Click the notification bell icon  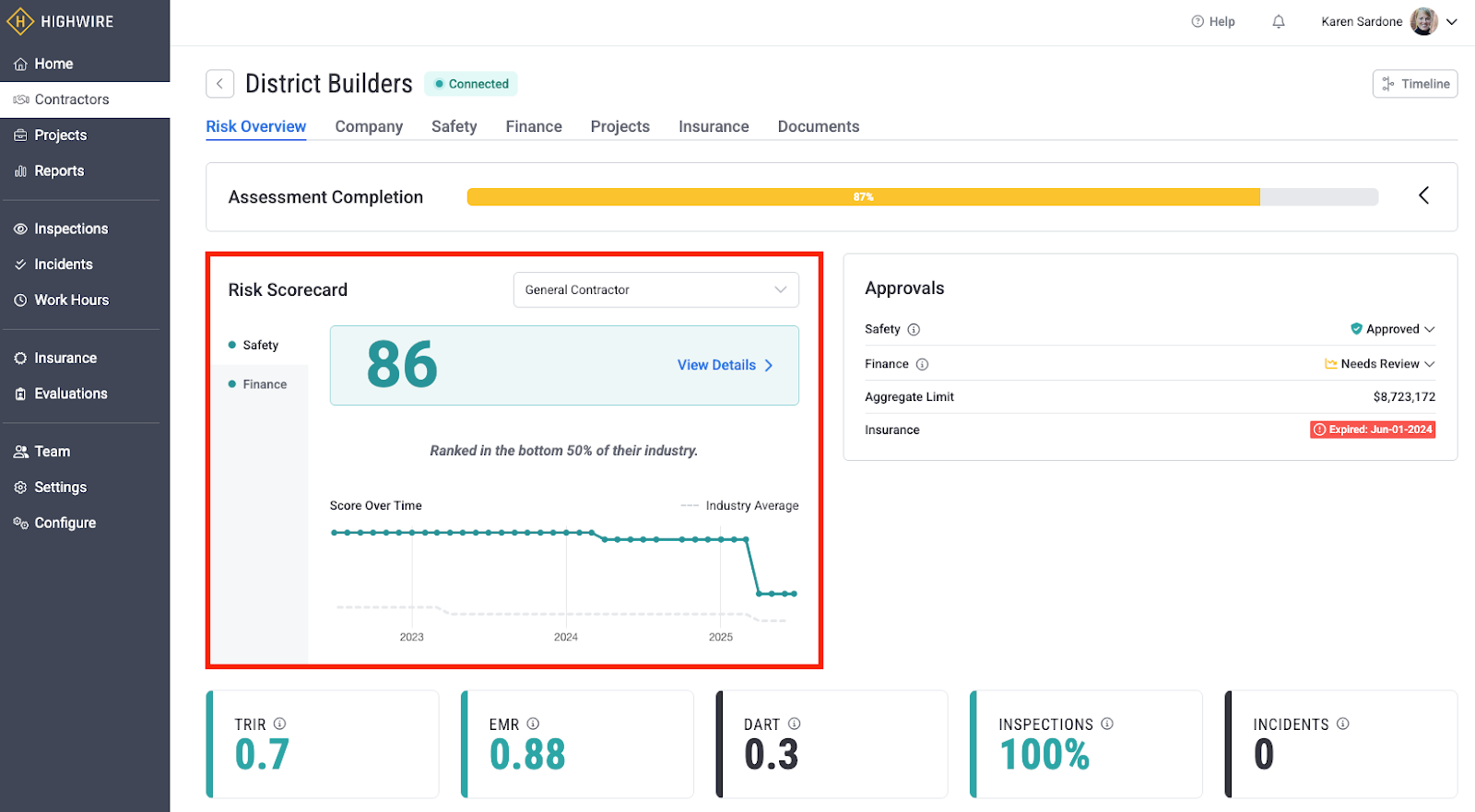pos(1278,22)
